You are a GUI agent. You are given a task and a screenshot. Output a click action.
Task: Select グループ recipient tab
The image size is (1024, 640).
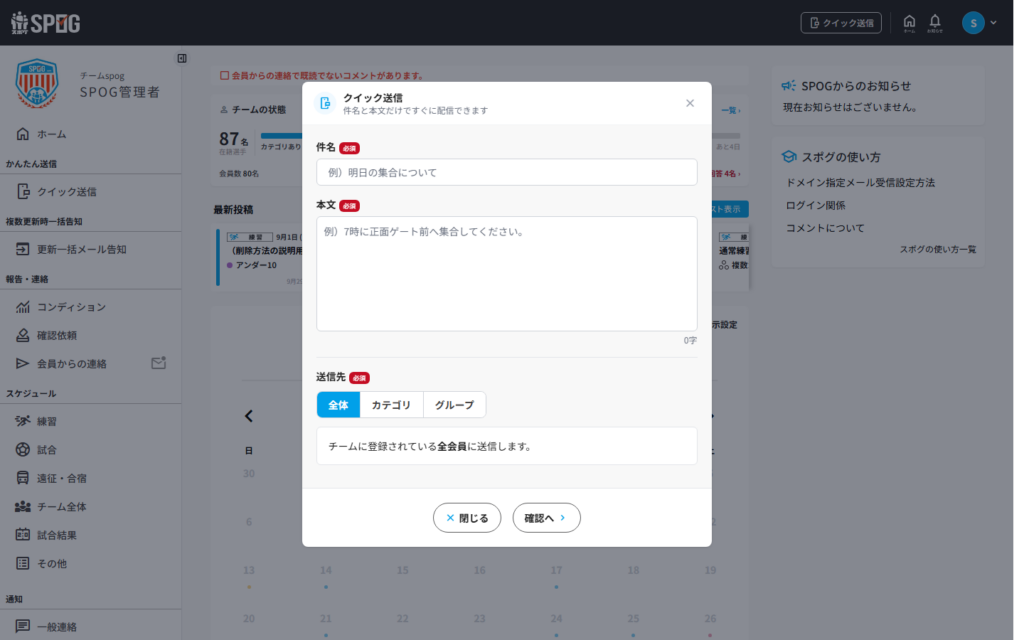click(x=455, y=405)
